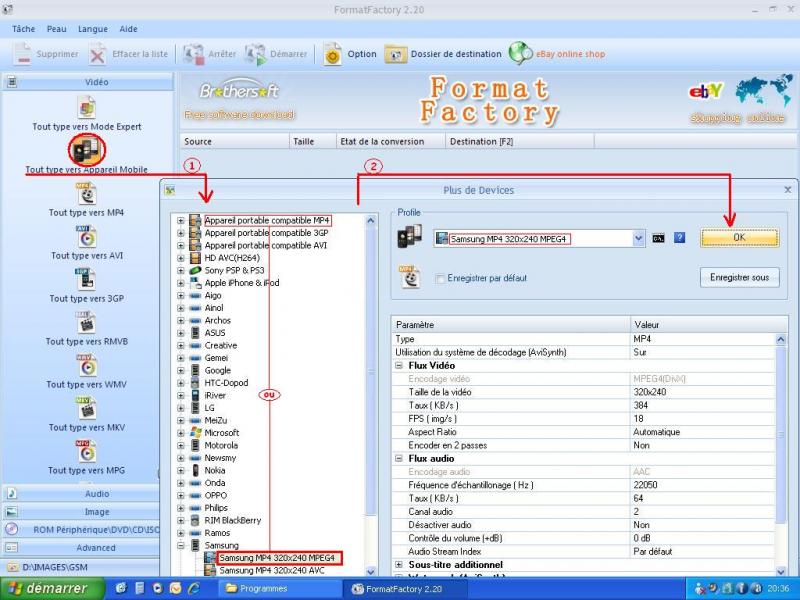Select Tout type vers MKV icon

[x=87, y=408]
